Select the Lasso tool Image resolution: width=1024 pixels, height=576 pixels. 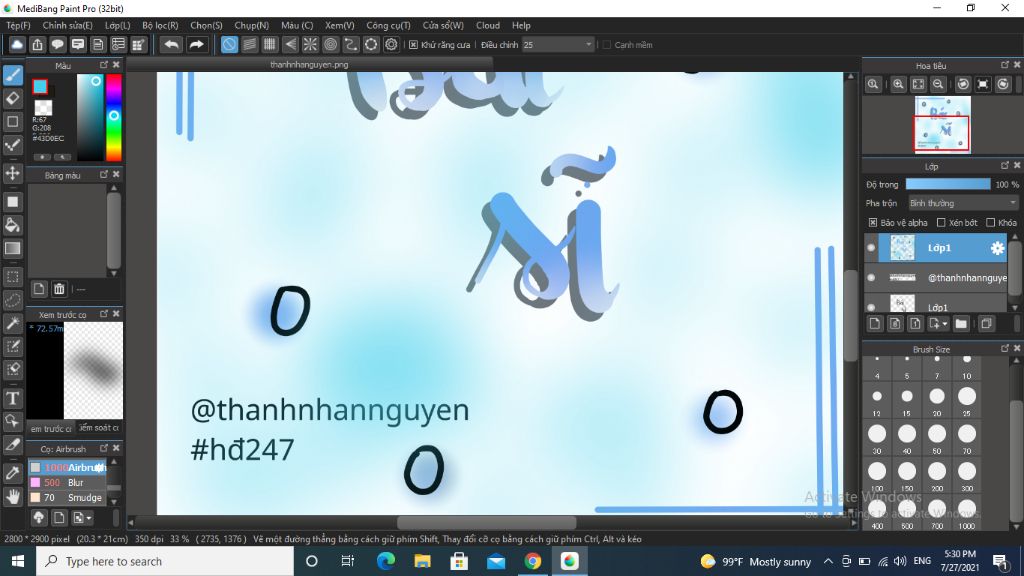[x=12, y=300]
